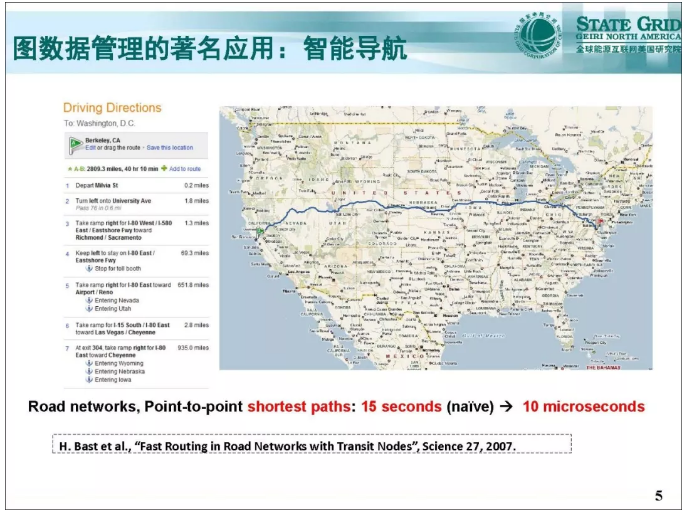Click the Edit link under Berkeley, CA

tap(90, 147)
